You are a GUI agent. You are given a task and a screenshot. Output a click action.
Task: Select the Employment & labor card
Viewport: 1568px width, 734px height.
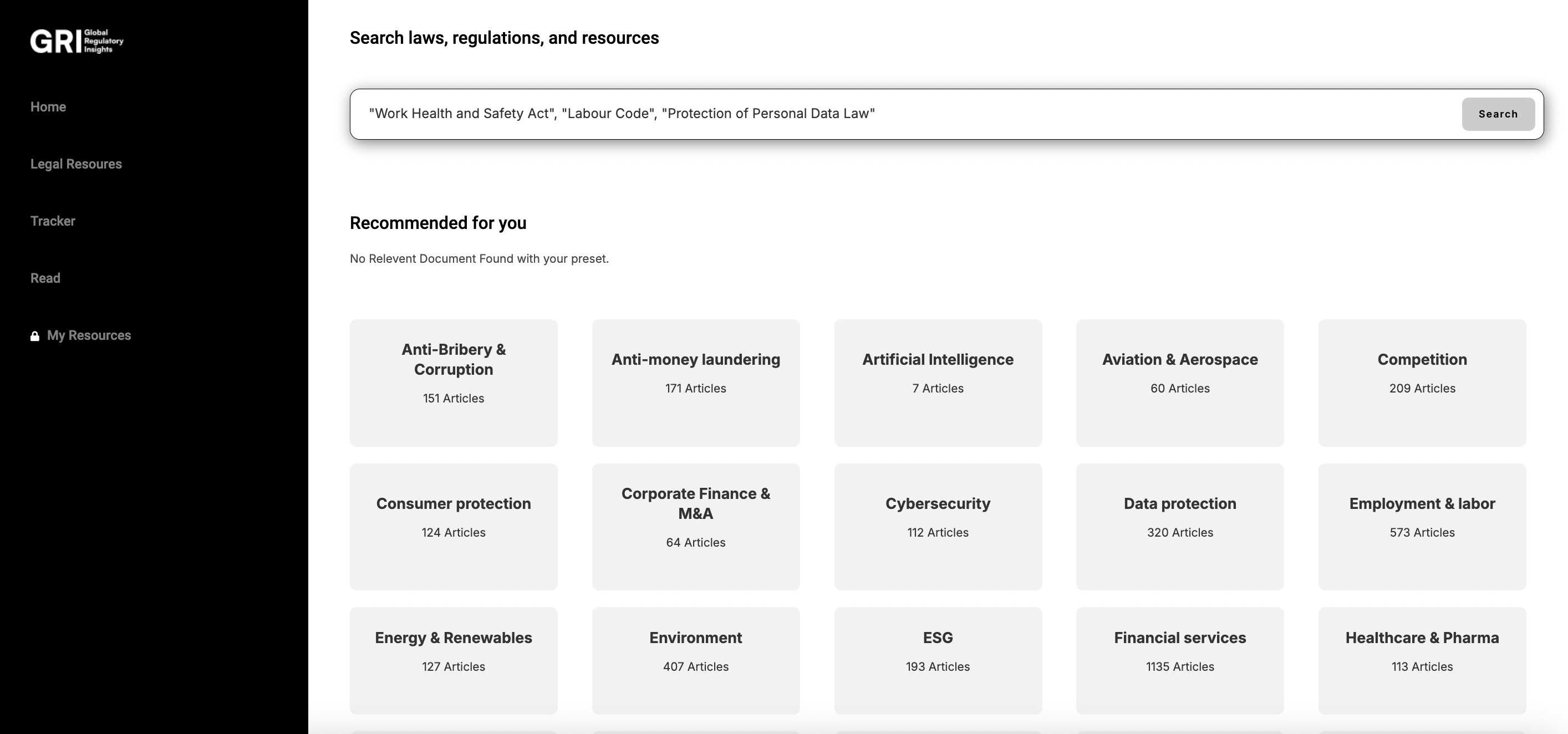pos(1422,527)
